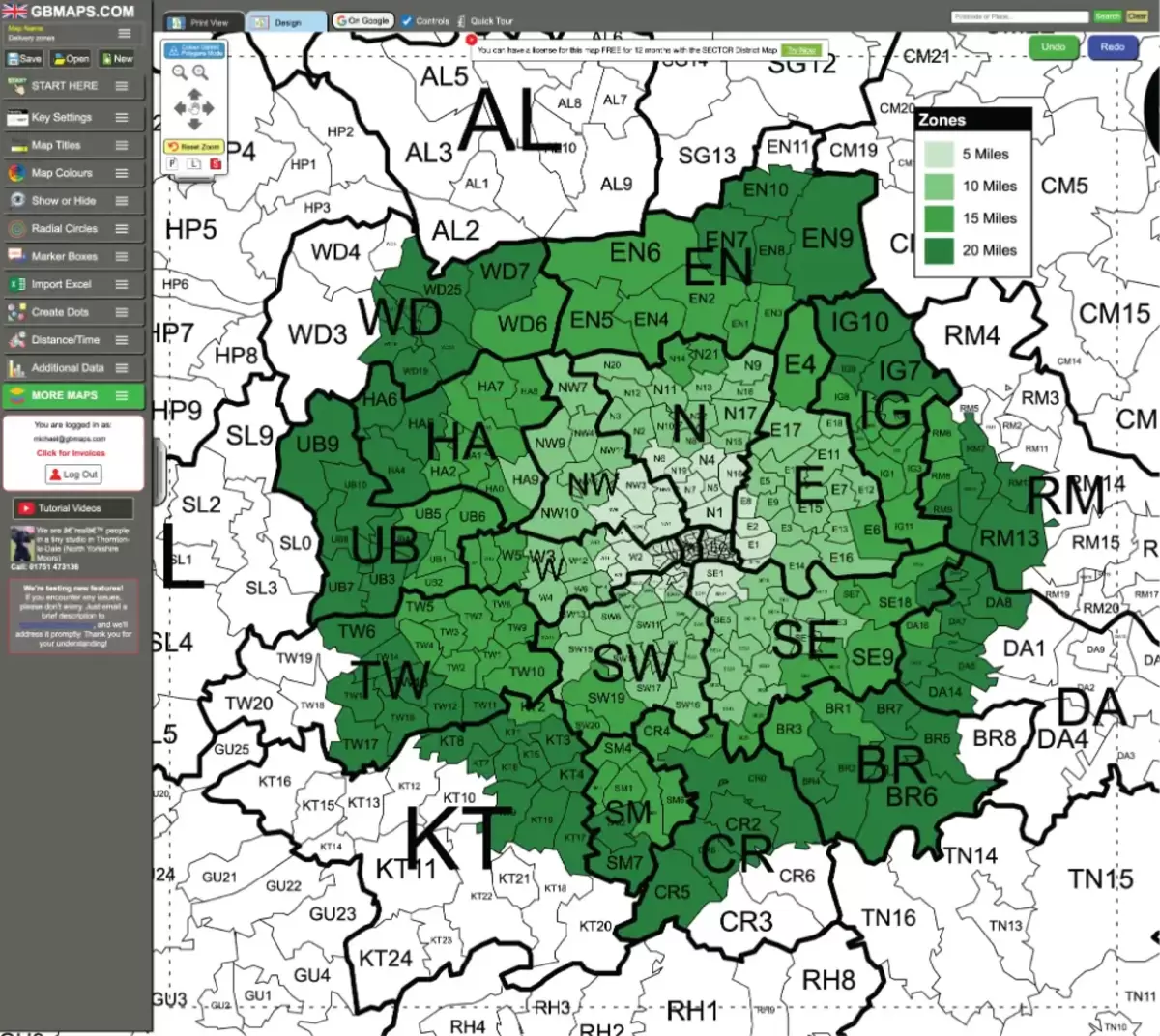Screen dimensions: 1160x1036
Task: Click the zoom in magnifier icon
Action: tap(200, 72)
